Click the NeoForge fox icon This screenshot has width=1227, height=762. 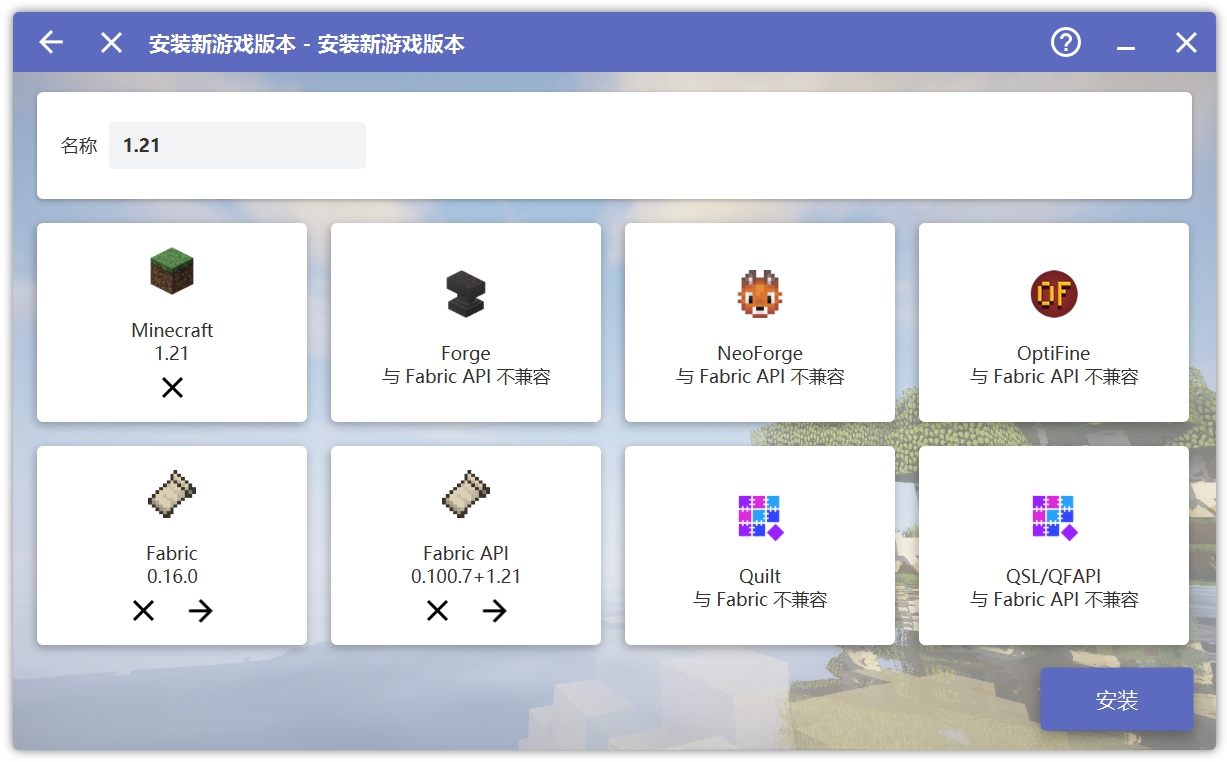pos(760,294)
